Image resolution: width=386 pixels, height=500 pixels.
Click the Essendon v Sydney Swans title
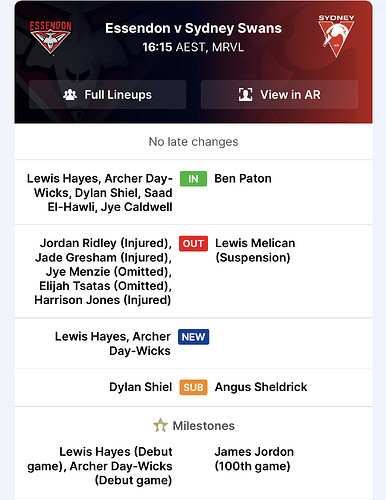click(193, 28)
